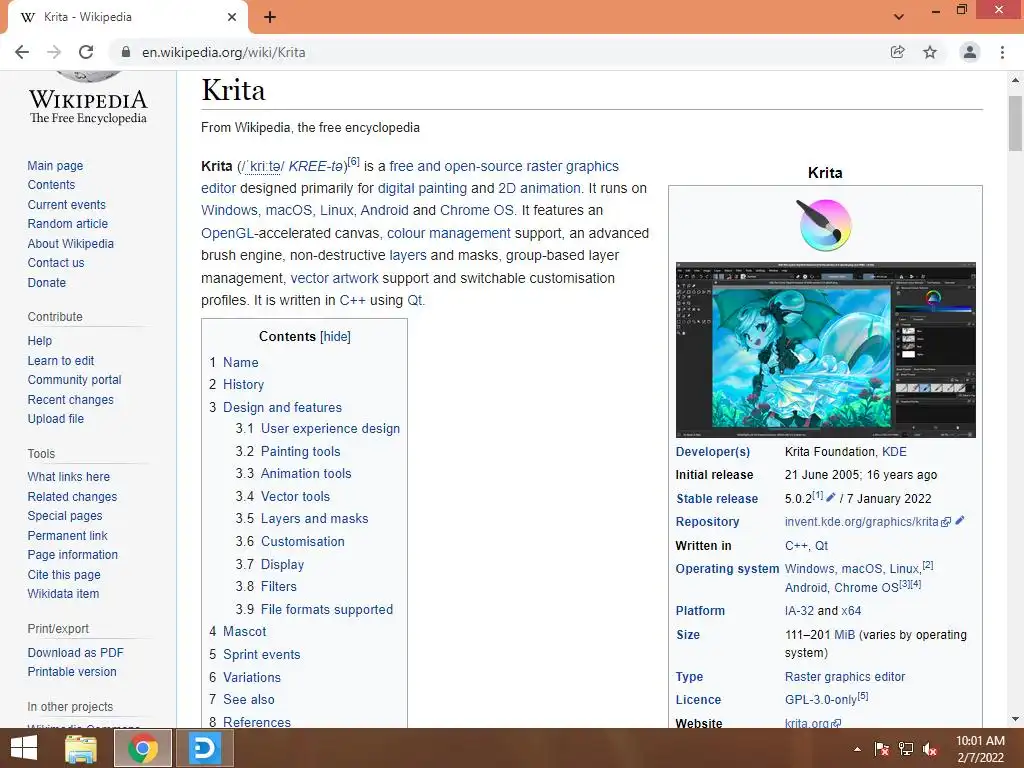Image resolution: width=1024 pixels, height=768 pixels.
Task: Open Recent changes link
Action: coord(71,400)
